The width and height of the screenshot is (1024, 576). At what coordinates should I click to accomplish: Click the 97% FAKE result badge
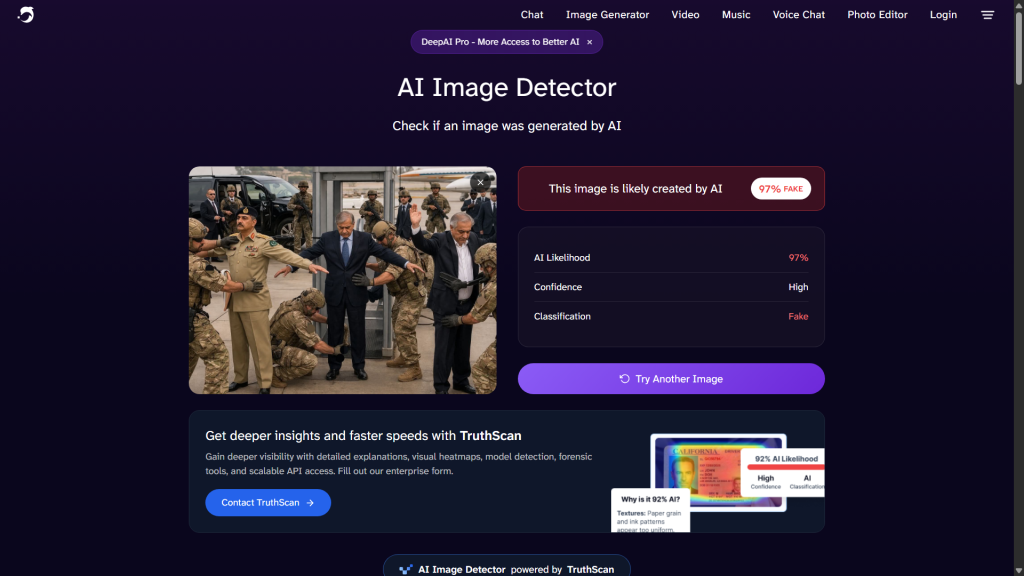point(780,189)
